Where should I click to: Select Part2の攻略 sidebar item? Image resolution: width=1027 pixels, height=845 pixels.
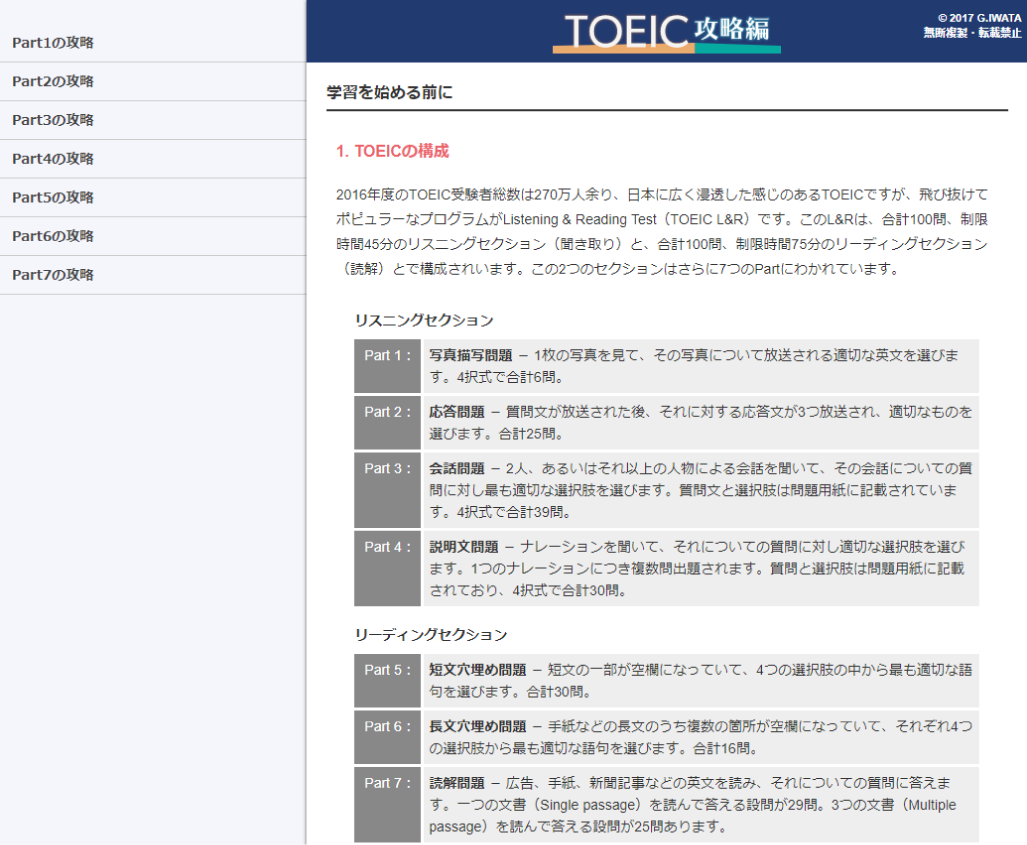coord(53,81)
